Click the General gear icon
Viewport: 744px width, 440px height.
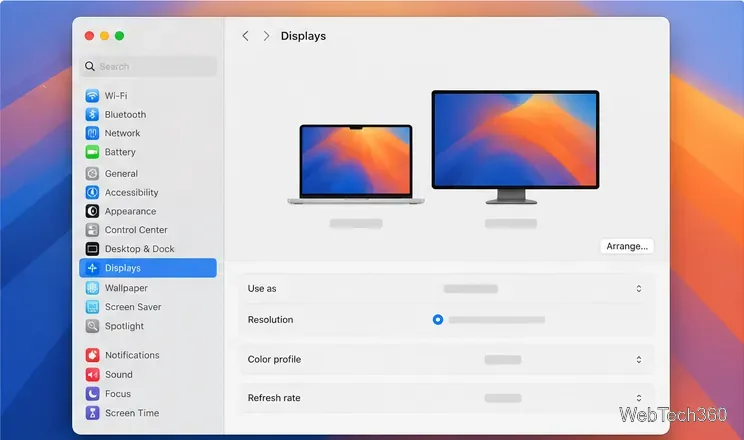tap(92, 173)
